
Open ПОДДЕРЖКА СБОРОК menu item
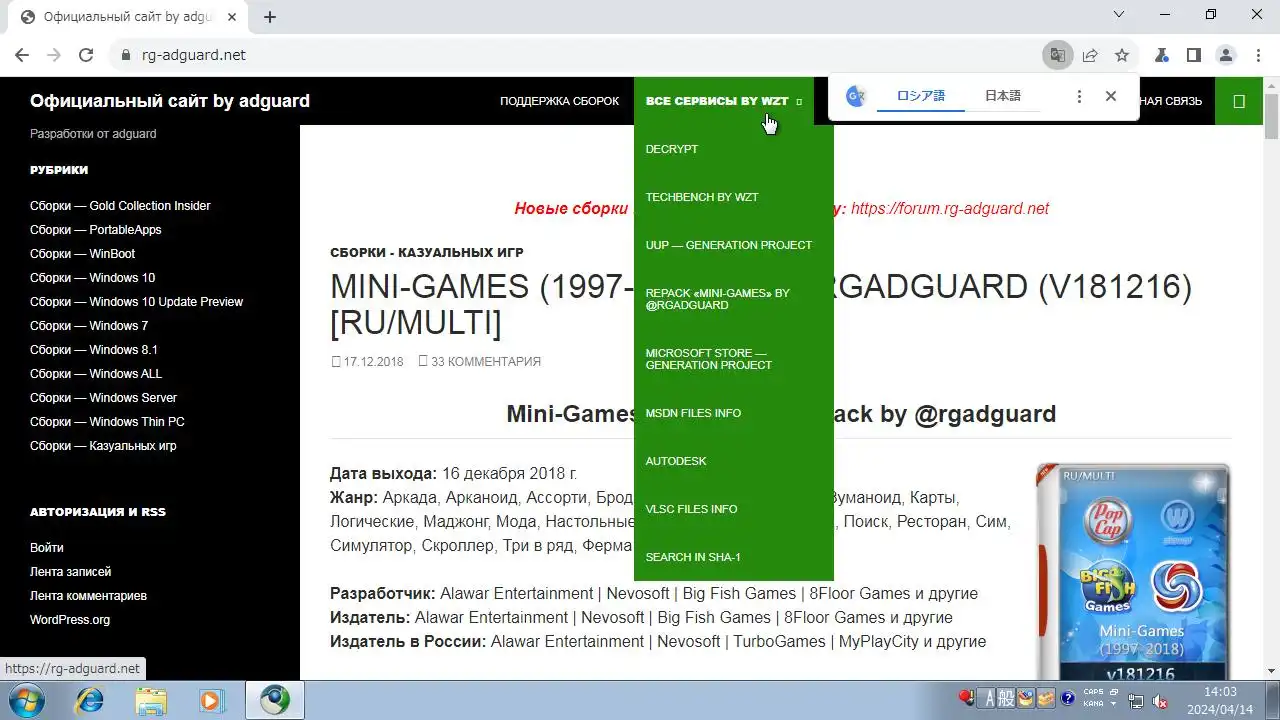tap(560, 101)
